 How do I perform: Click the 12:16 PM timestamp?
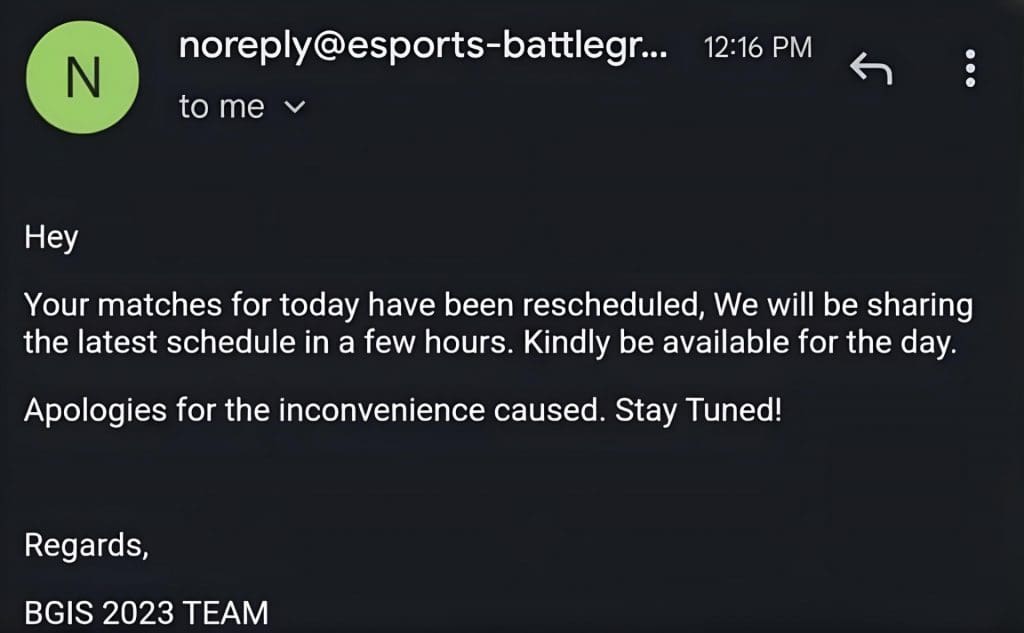coord(758,47)
